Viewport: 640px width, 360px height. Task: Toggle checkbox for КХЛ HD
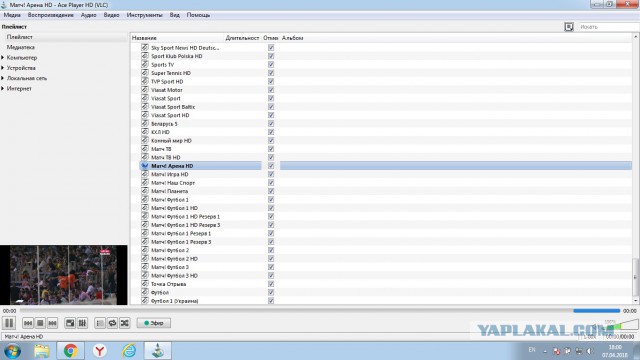[271, 132]
